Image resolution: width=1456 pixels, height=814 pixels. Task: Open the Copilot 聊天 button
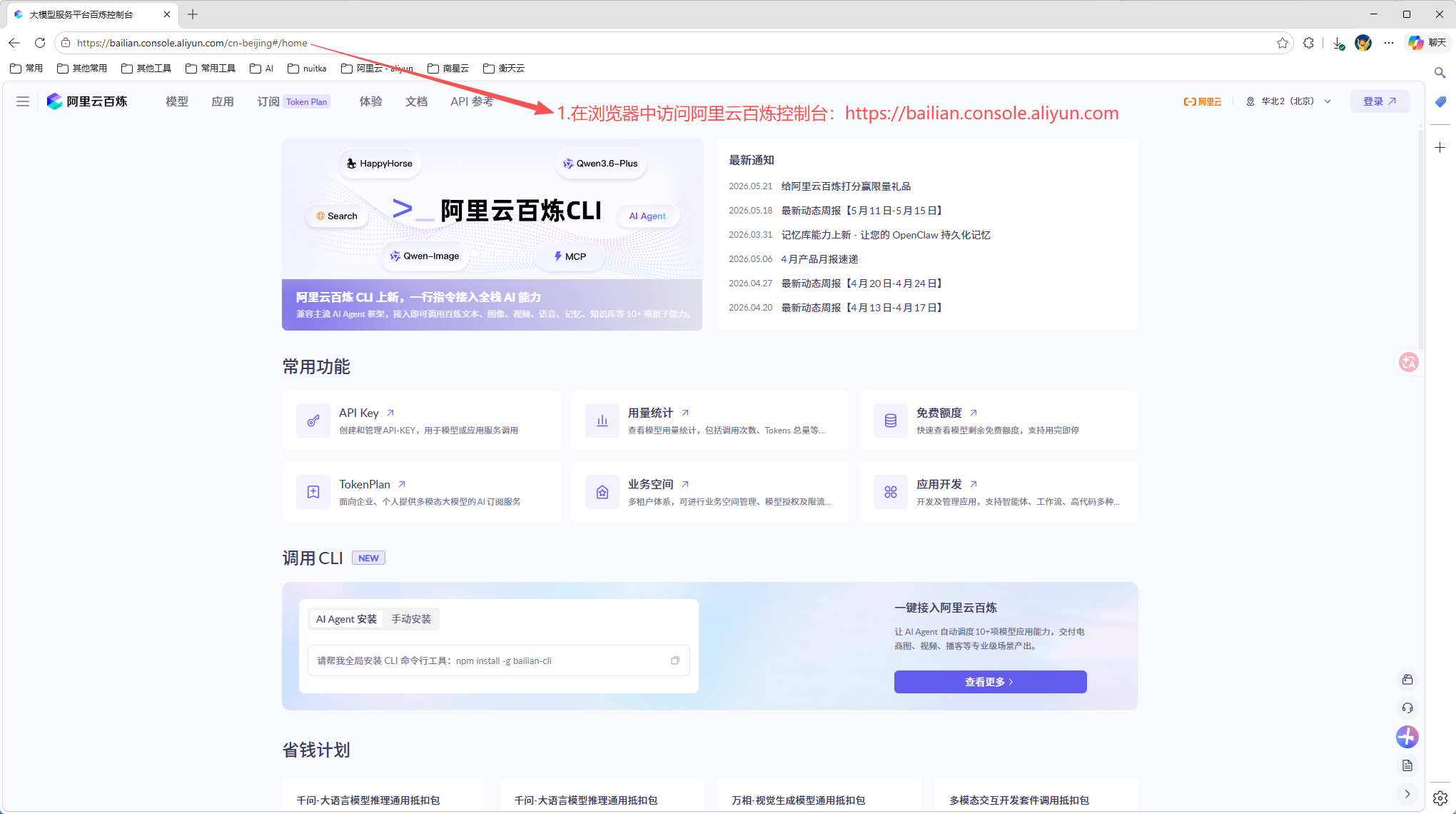coord(1427,43)
